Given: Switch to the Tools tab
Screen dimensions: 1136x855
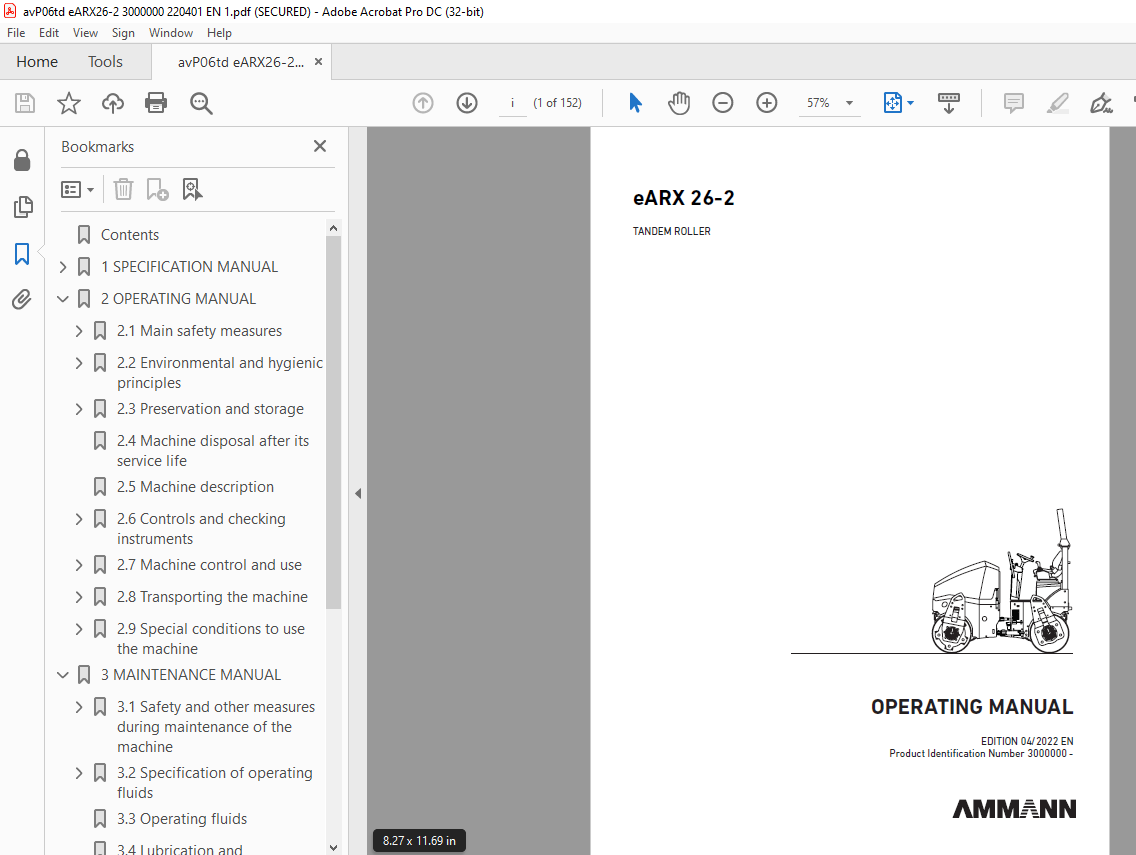Looking at the screenshot, I should tap(105, 62).
